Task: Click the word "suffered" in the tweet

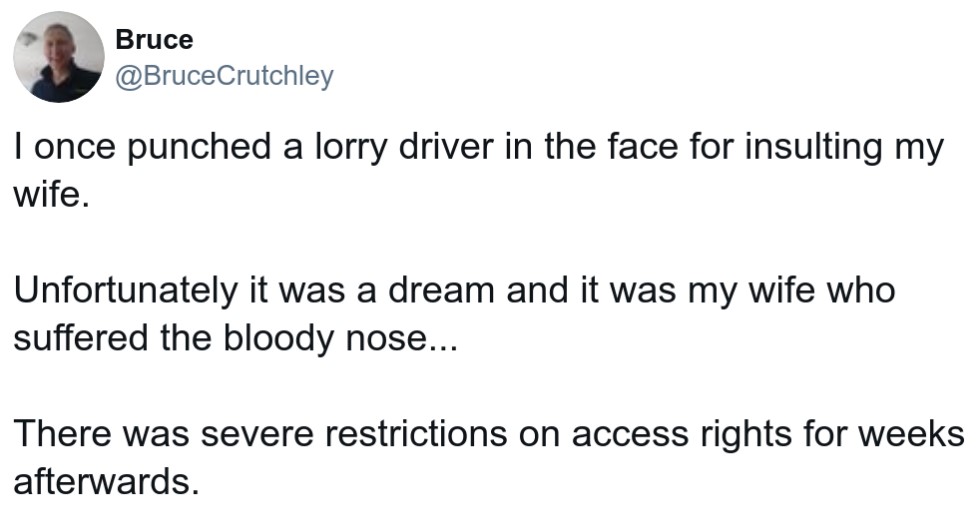Action: coord(80,338)
